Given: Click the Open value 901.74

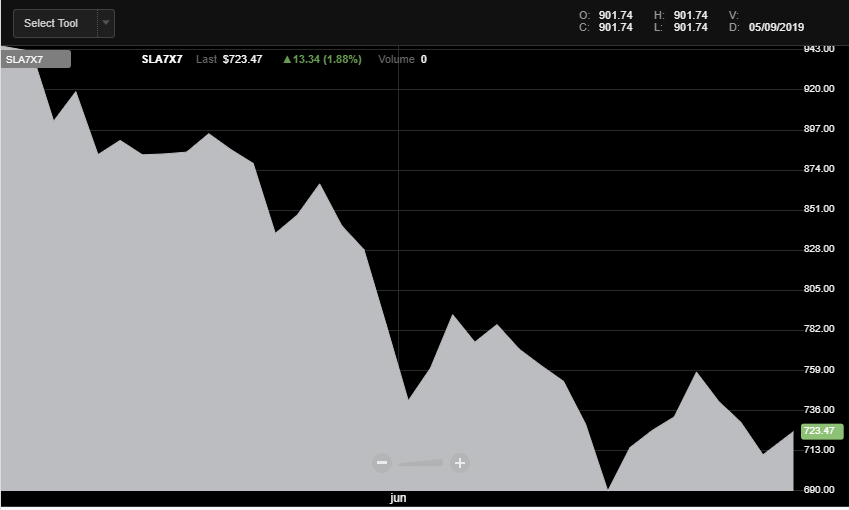Looking at the screenshot, I should coord(616,15).
